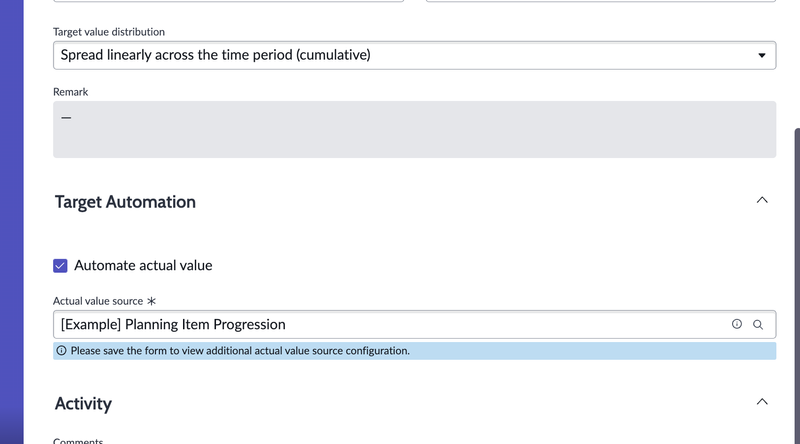Click the Target Automation section heading

point(125,202)
